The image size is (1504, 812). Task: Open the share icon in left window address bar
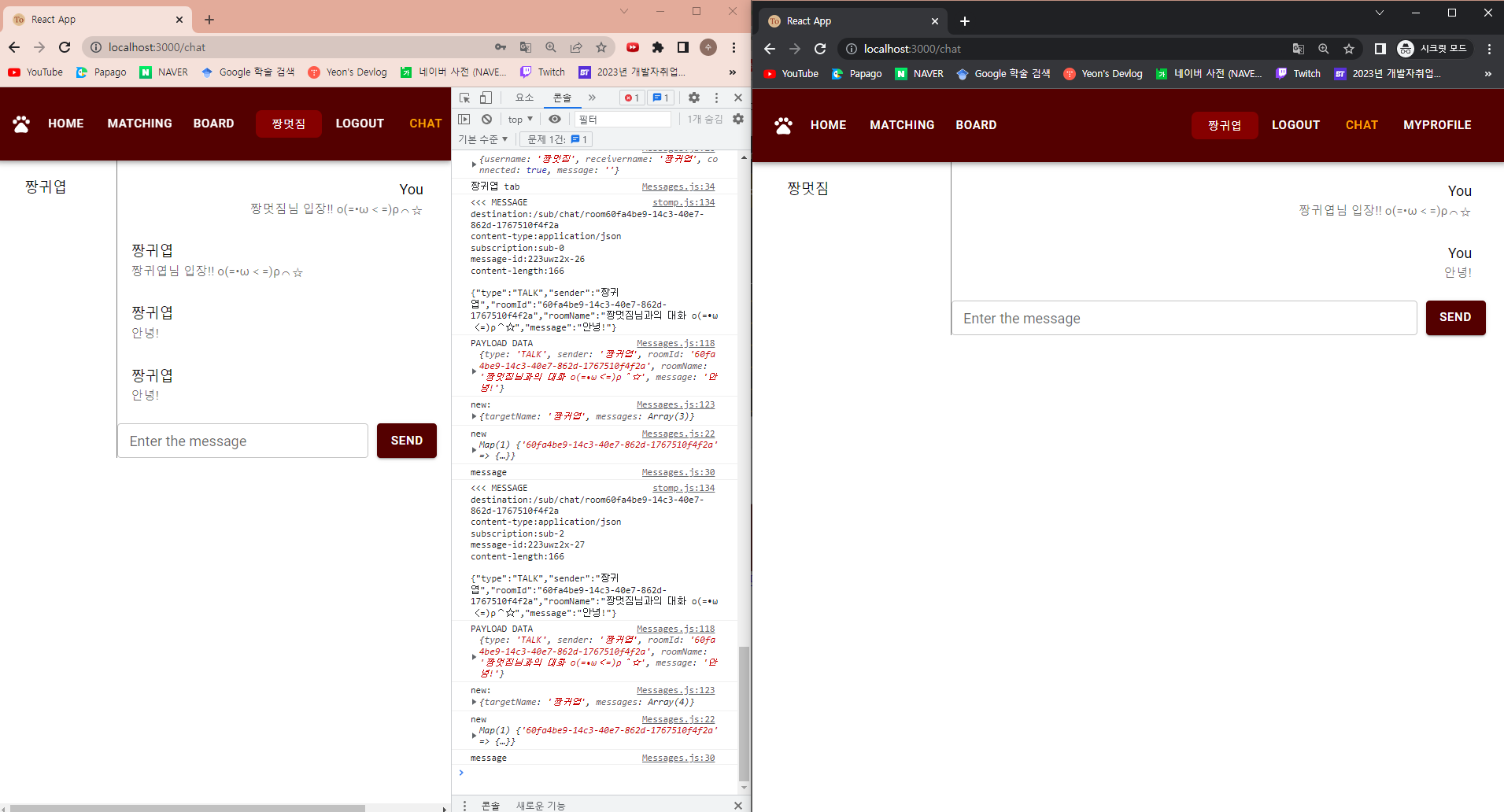click(576, 47)
